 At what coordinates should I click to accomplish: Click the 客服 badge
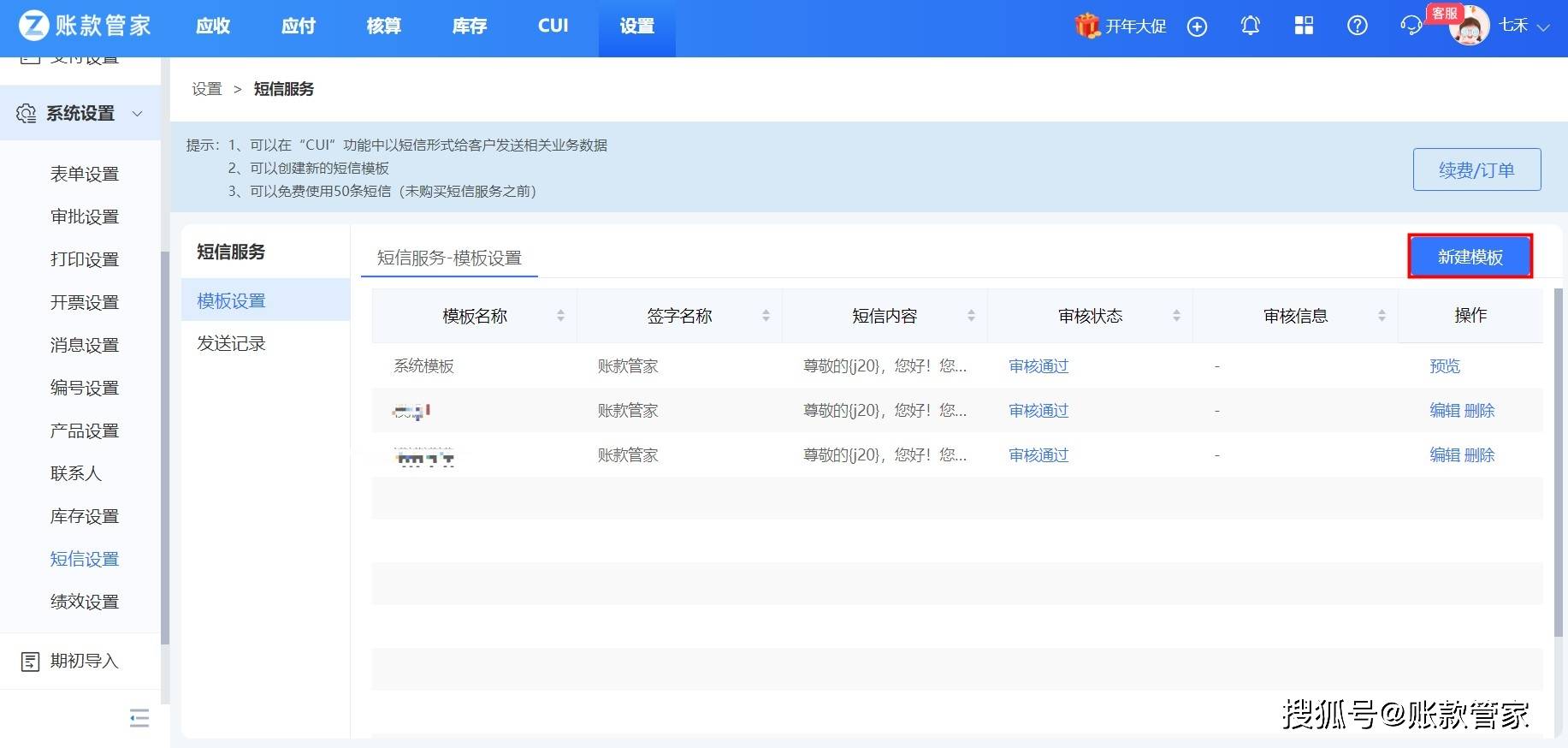1445,13
